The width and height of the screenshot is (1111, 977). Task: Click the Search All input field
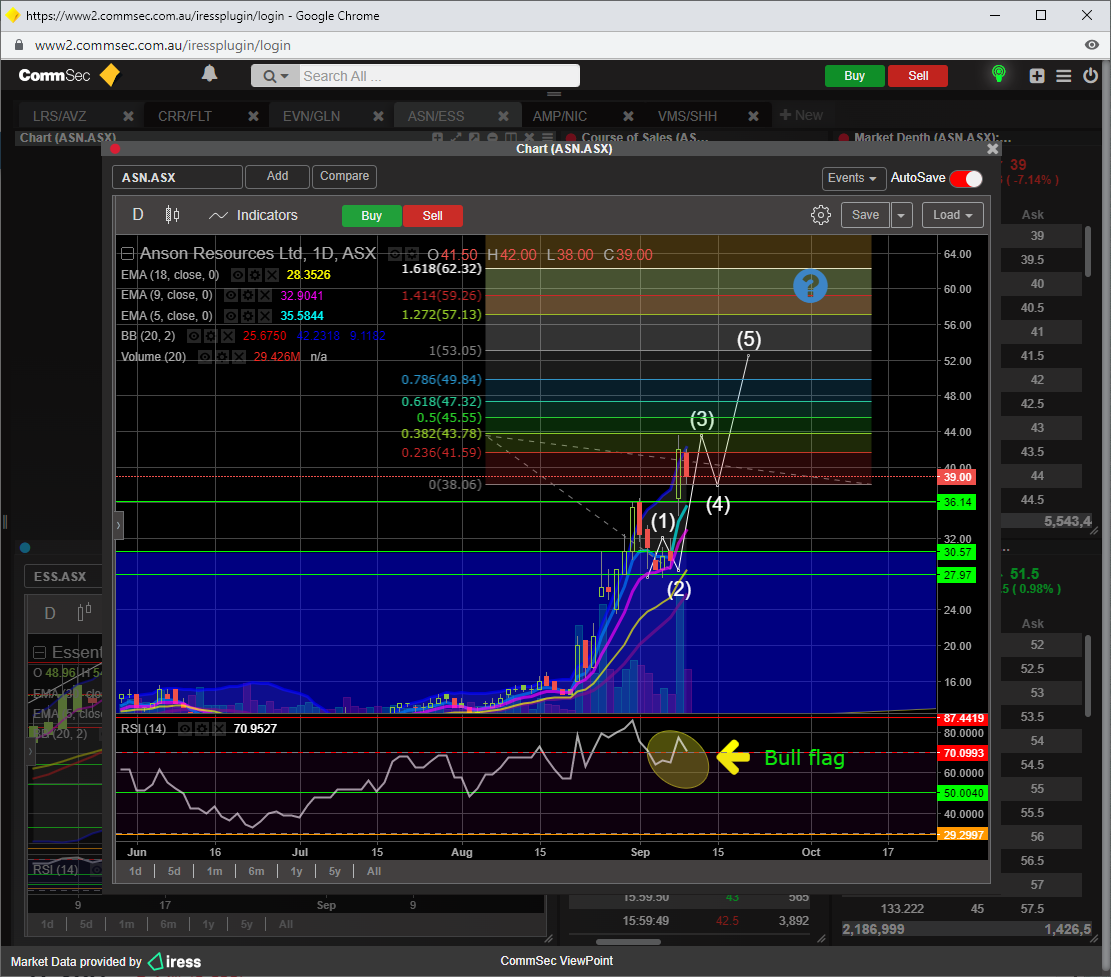click(438, 76)
